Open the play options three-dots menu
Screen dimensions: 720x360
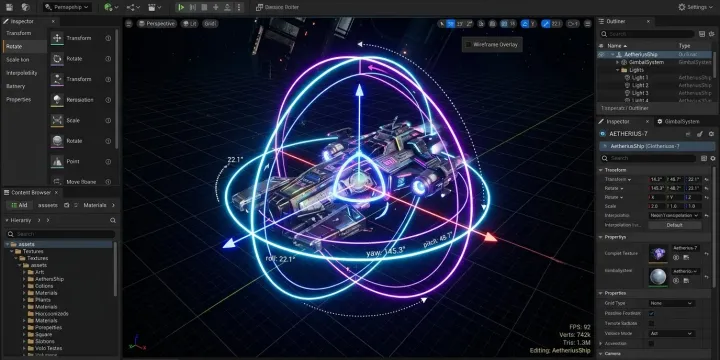pyautogui.click(x=238, y=7)
